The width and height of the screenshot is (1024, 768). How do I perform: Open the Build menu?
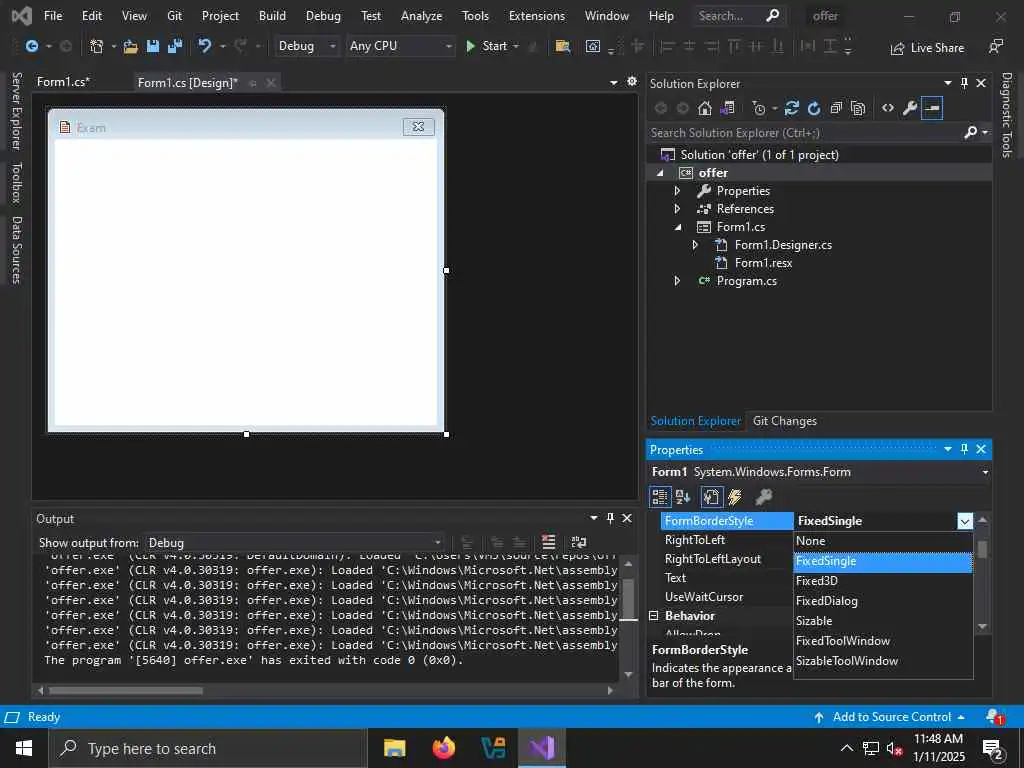(272, 16)
